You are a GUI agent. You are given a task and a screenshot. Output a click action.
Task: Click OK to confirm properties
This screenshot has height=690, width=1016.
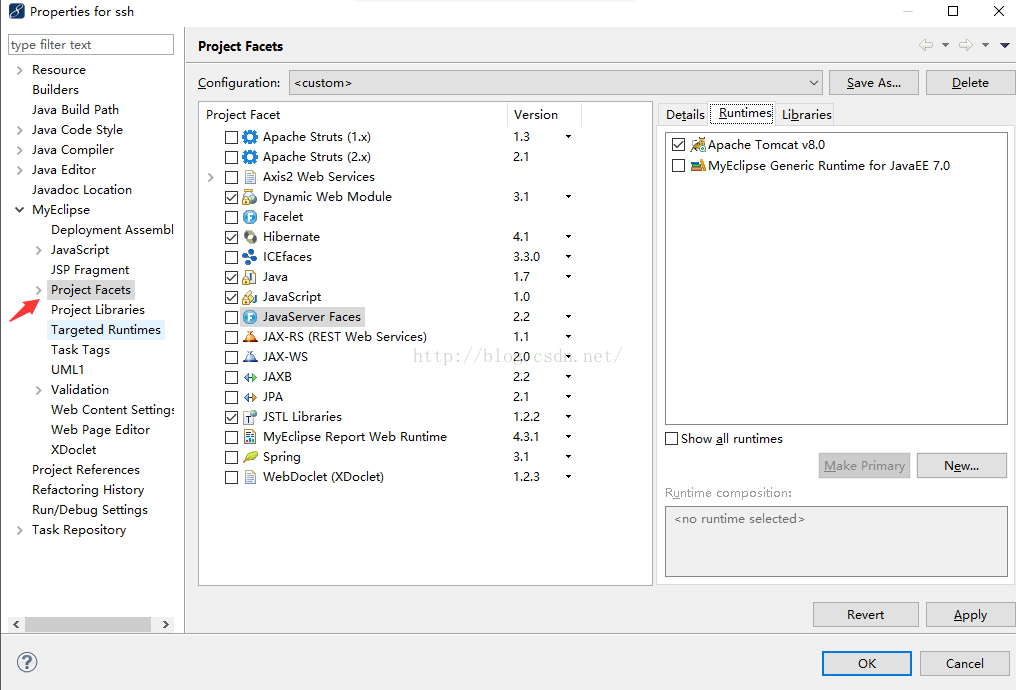click(x=867, y=663)
